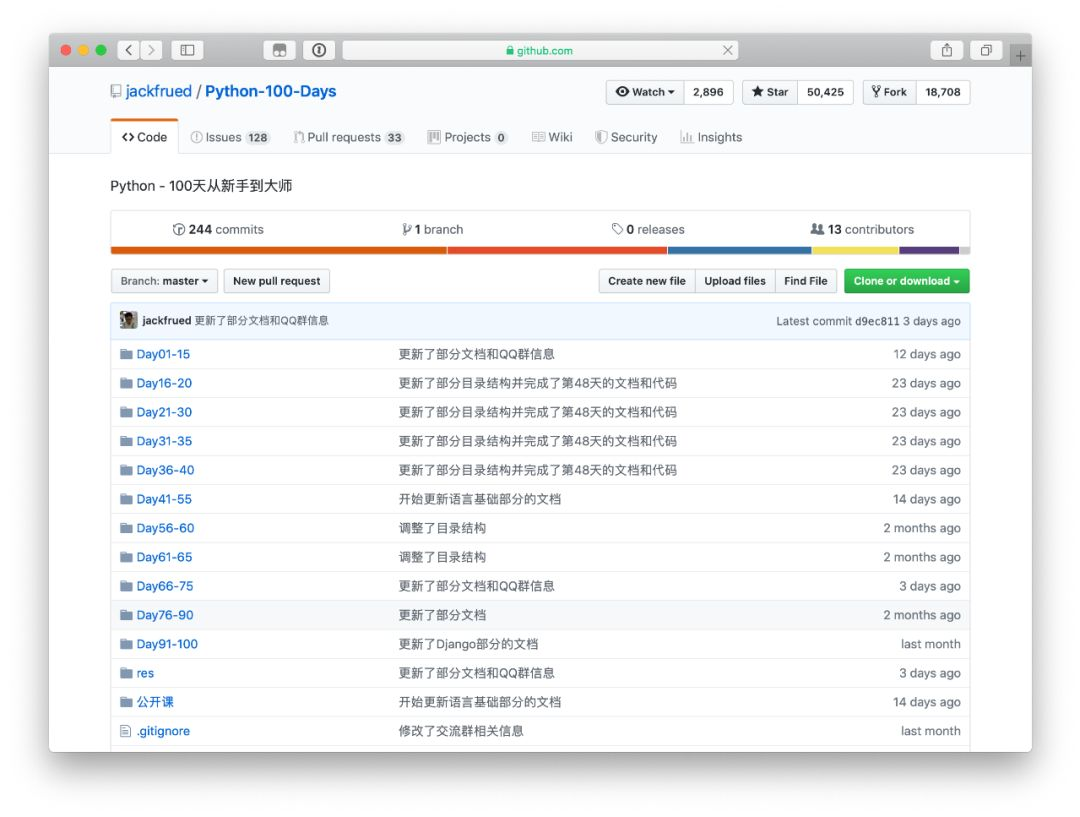Click jackfrued's avatar in the latest commit row
The height and width of the screenshot is (817, 1080).
[128, 320]
